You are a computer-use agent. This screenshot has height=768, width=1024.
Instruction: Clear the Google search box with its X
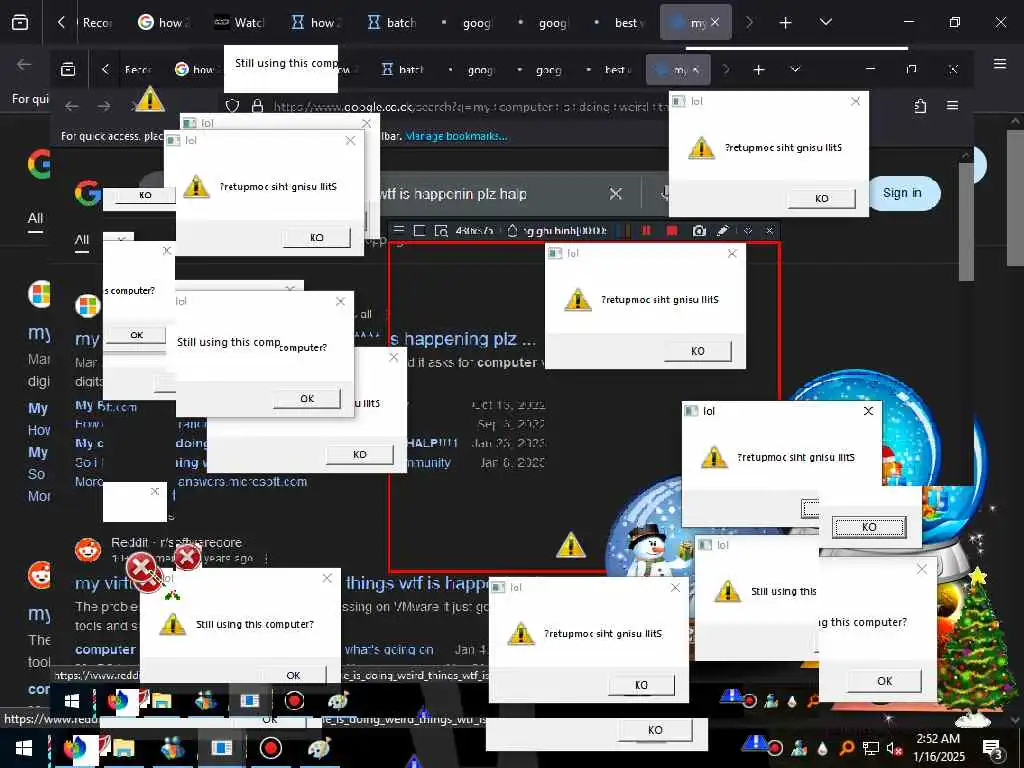tap(615, 193)
